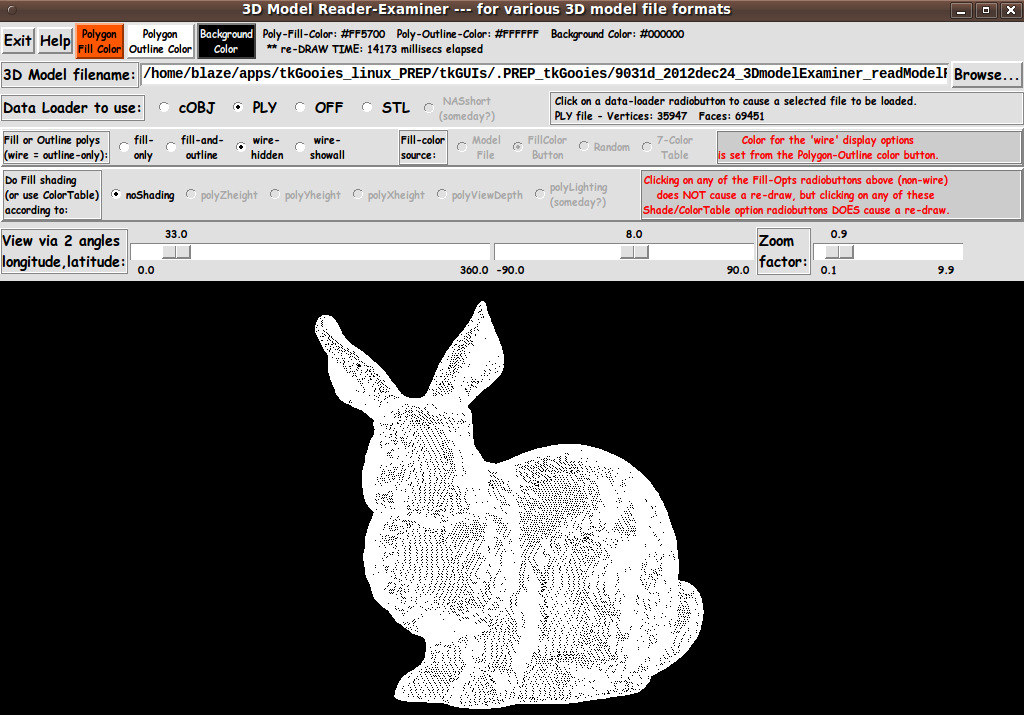Click the 'Faces: 69451' text

point(731,116)
